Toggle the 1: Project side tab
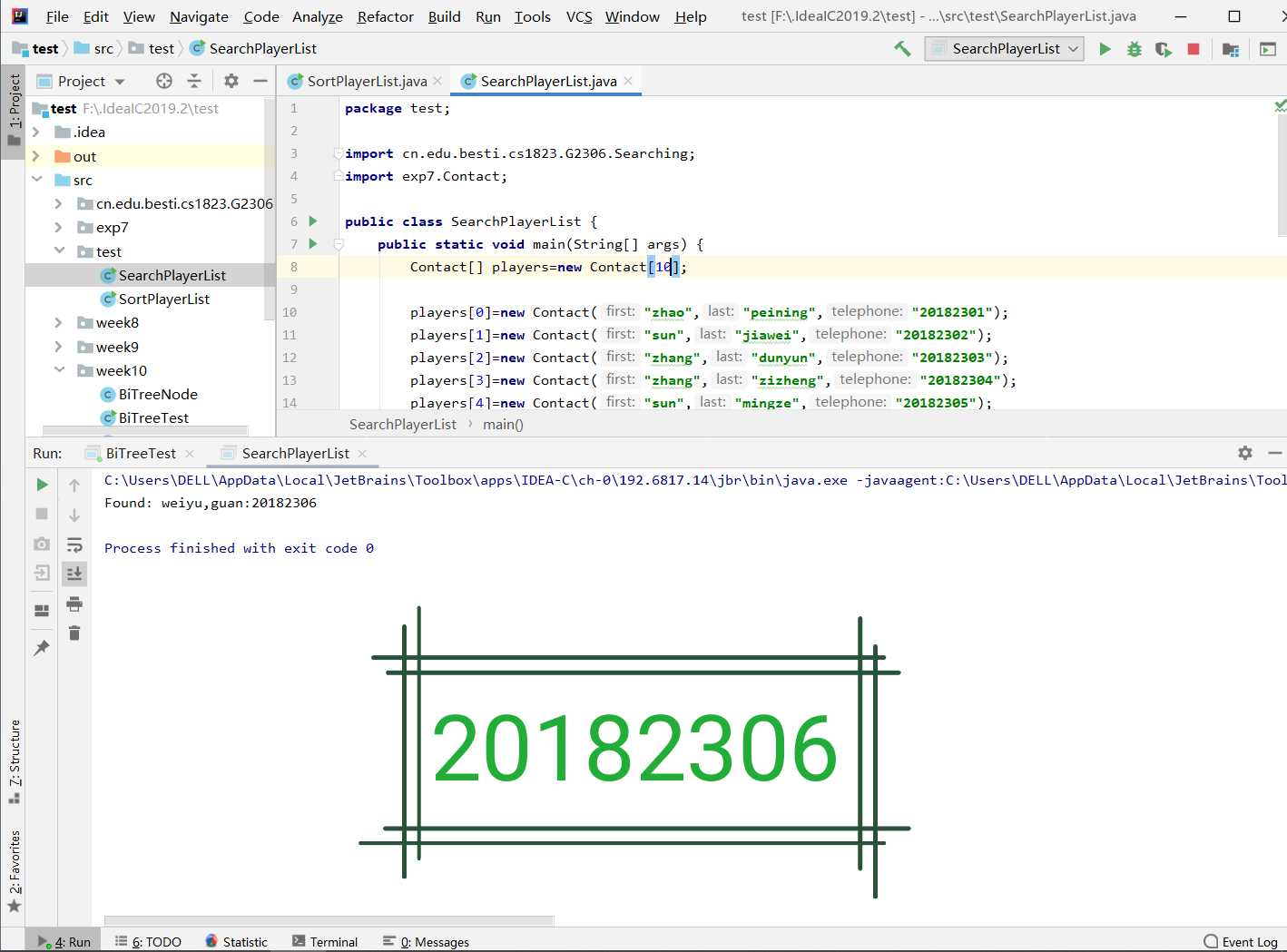Viewport: 1287px width, 952px height. pos(14,111)
